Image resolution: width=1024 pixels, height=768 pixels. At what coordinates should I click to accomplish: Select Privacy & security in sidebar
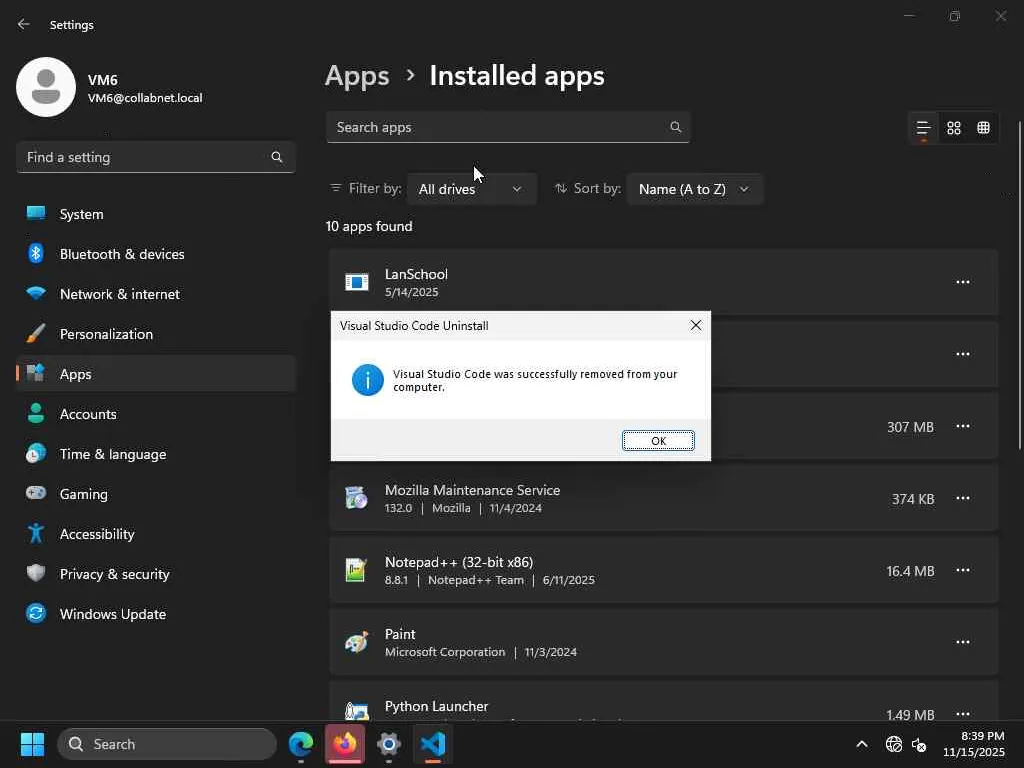114,574
